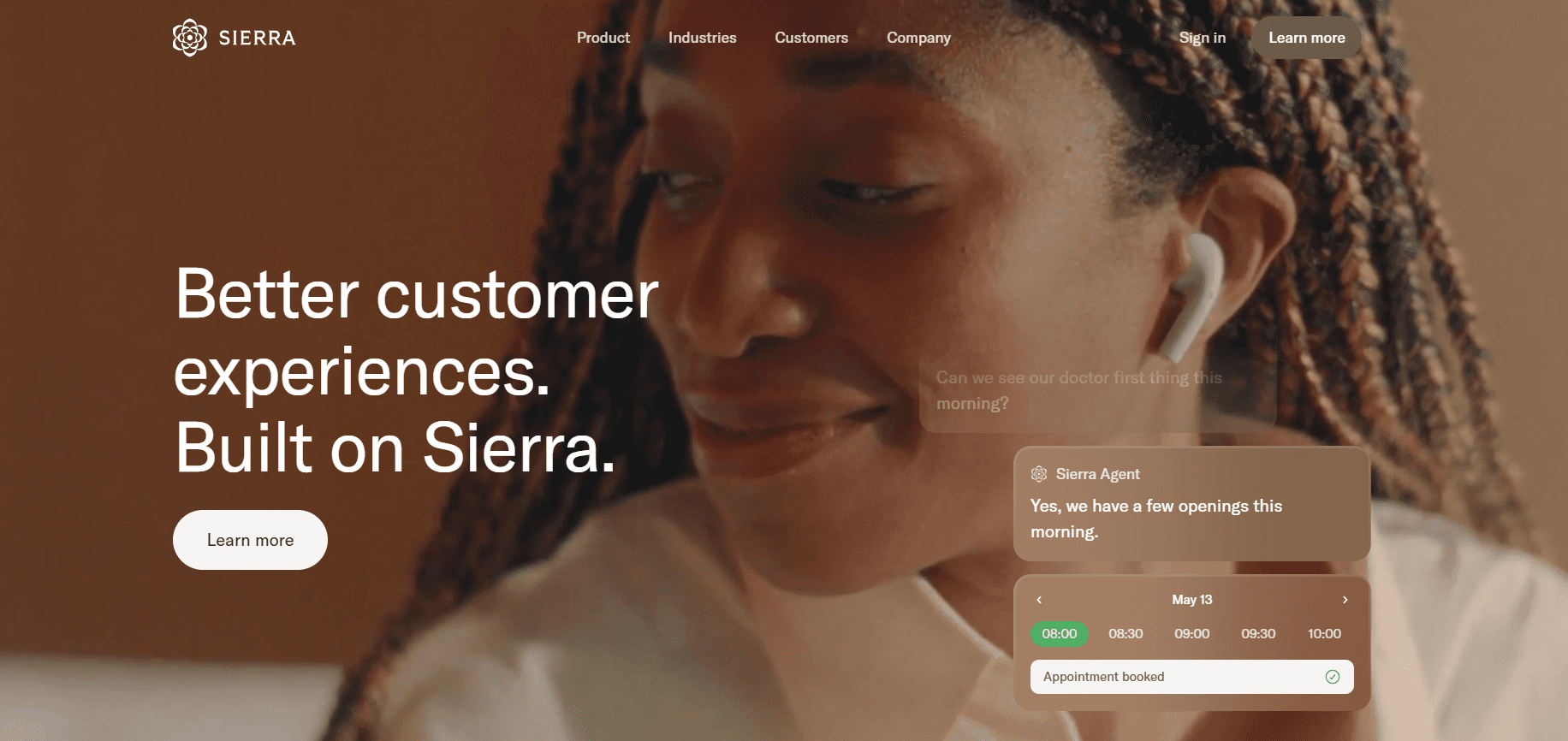The height and width of the screenshot is (741, 1568).
Task: Open the Product menu
Action: (x=603, y=38)
